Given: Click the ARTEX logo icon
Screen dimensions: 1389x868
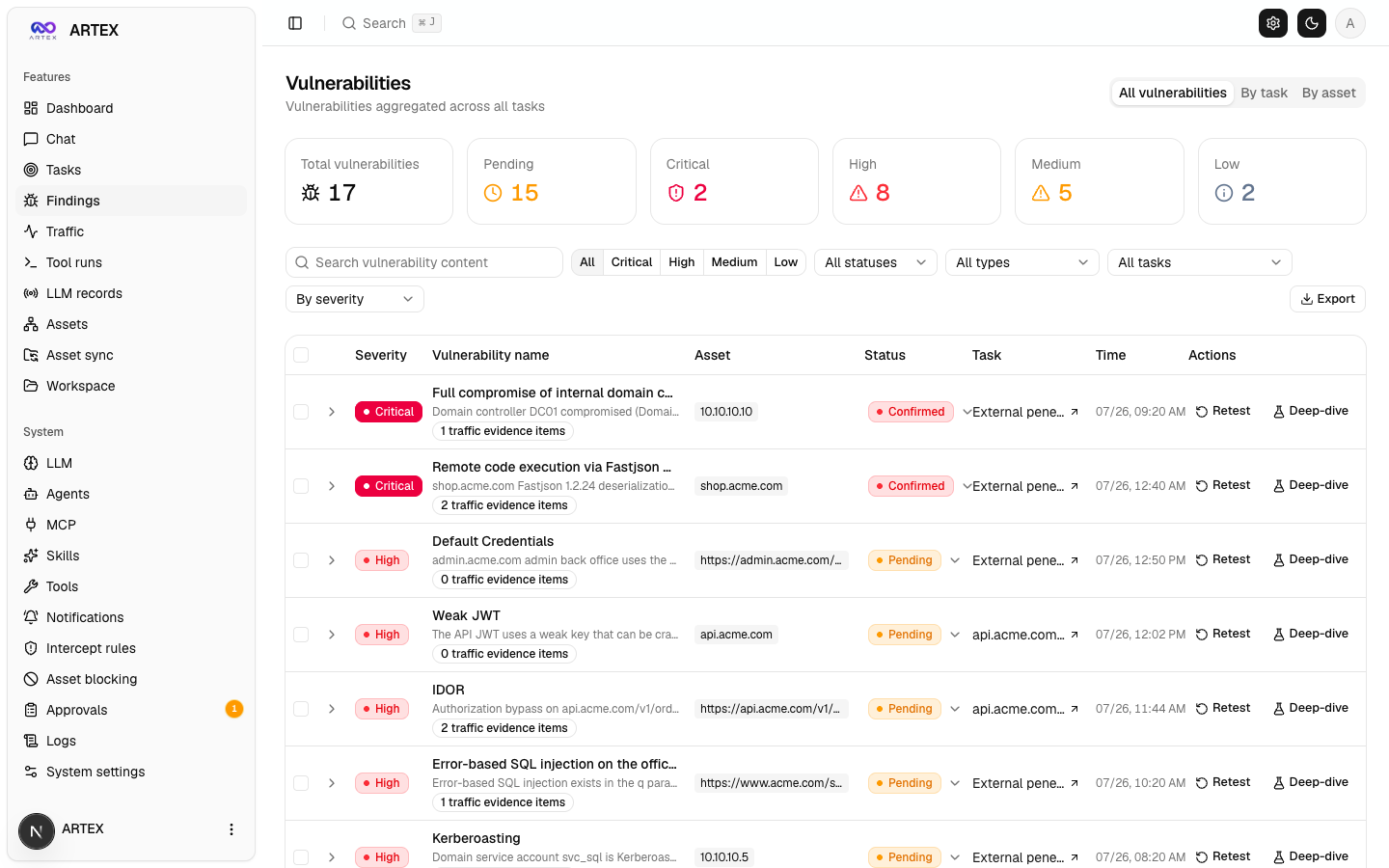Looking at the screenshot, I should tap(43, 30).
